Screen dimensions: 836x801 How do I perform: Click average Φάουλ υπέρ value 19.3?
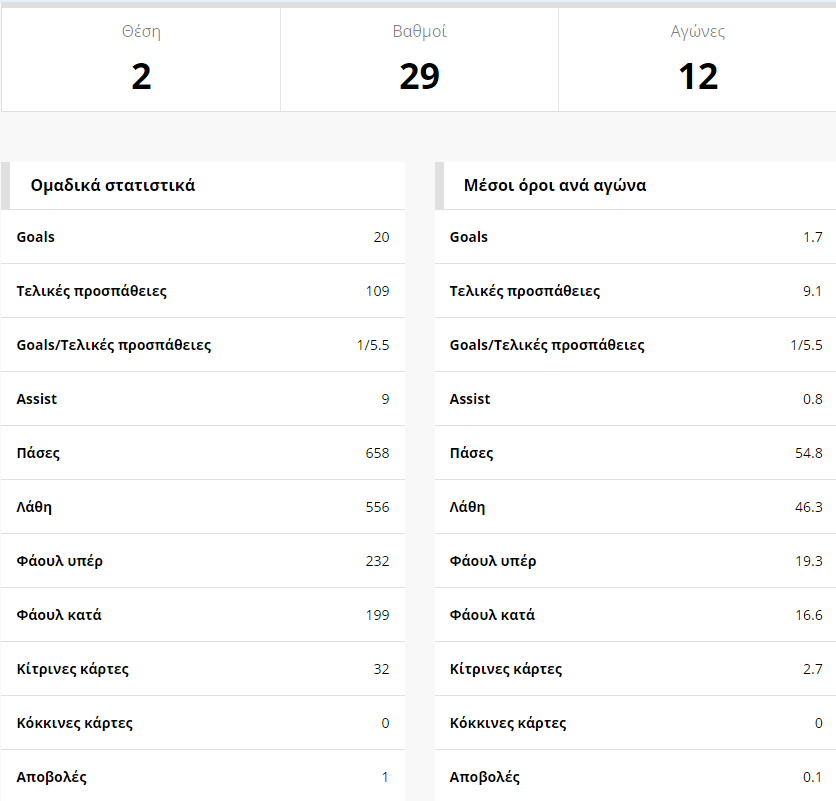click(806, 561)
